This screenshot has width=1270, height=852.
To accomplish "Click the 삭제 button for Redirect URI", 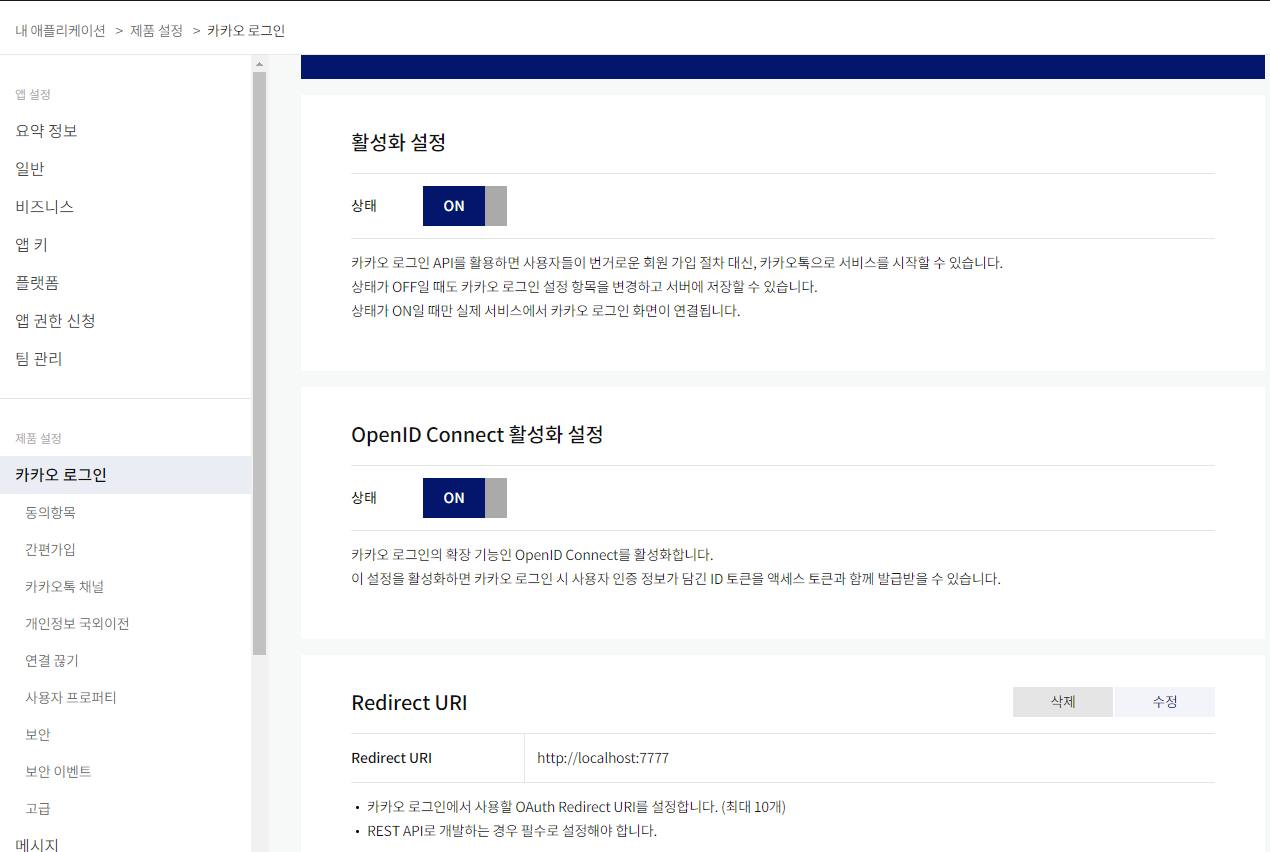I will click(x=1063, y=702).
